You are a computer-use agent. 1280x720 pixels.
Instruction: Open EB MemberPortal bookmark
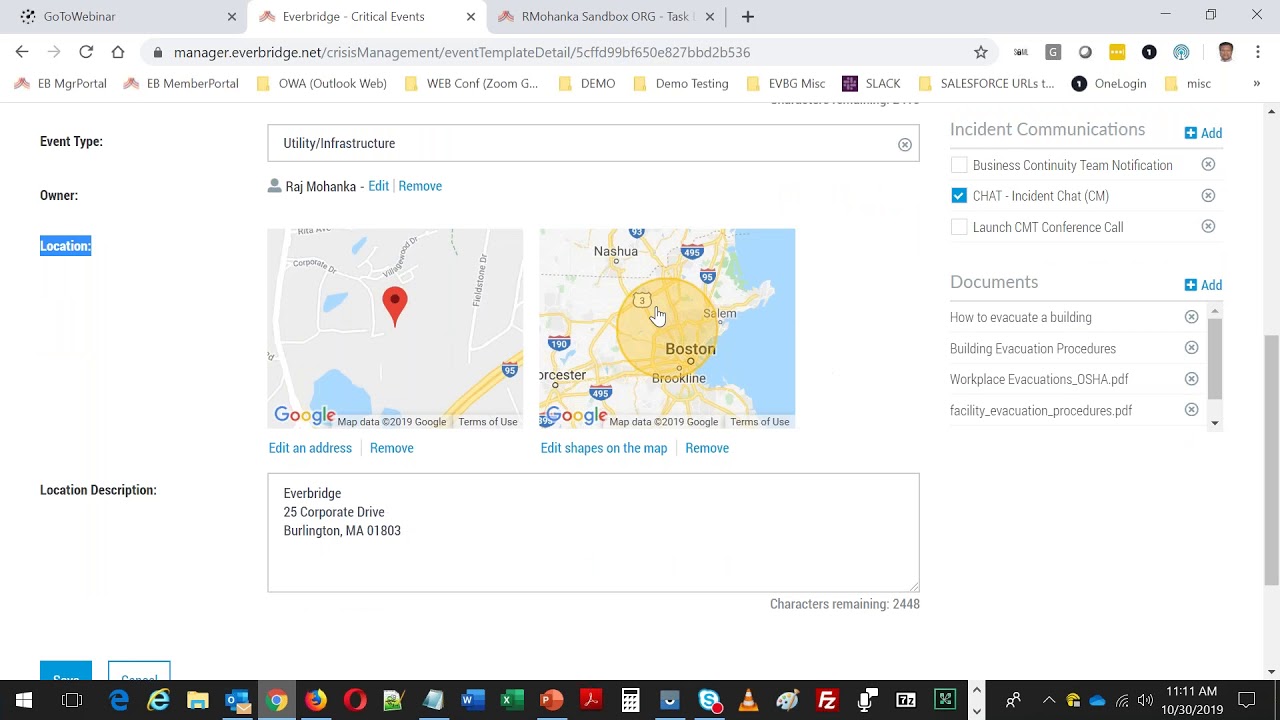pos(181,84)
